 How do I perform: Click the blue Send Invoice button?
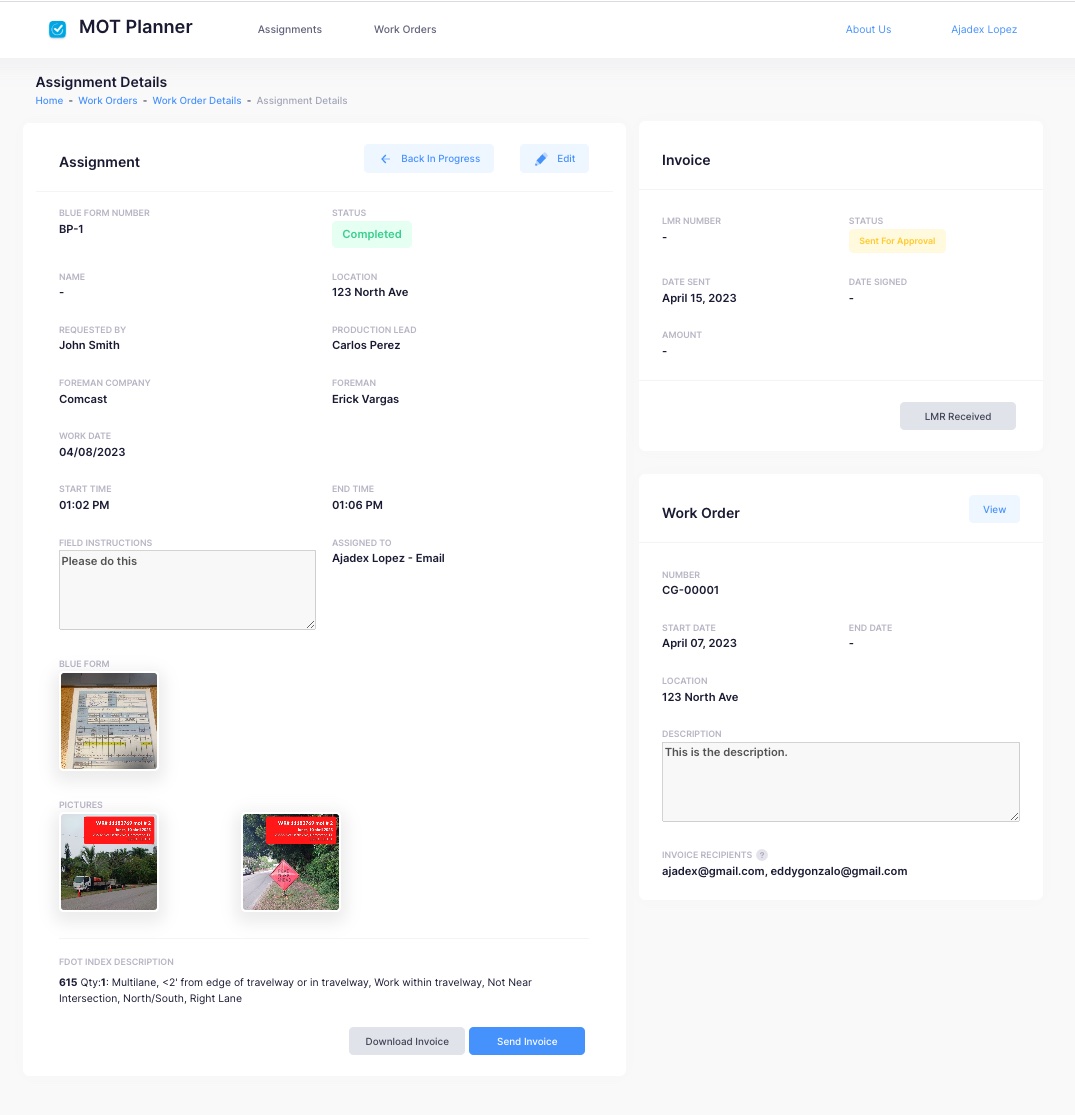(527, 1041)
